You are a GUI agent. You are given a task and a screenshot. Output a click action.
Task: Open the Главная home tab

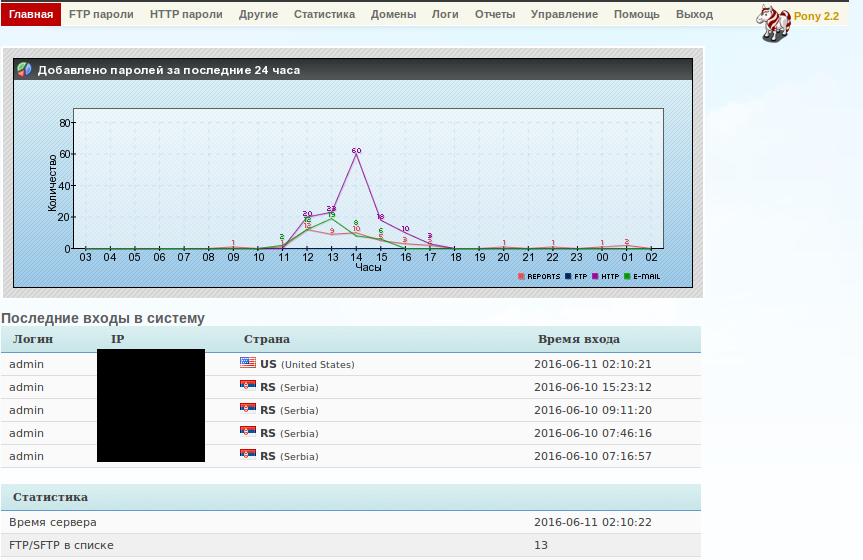pyautogui.click(x=31, y=14)
